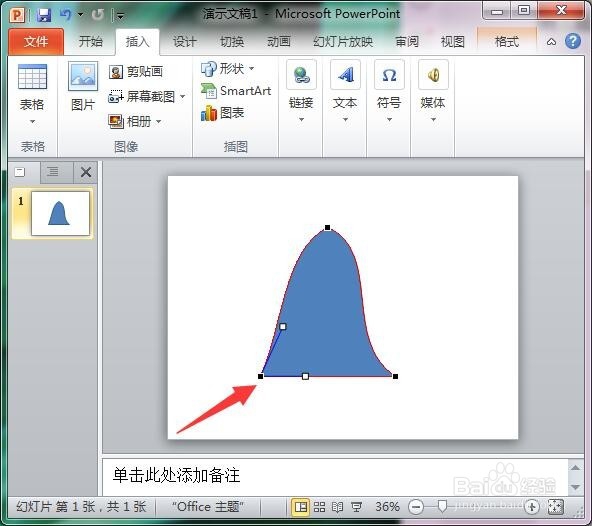Click the 表格 table grid icon
The height and width of the screenshot is (526, 592).
[32, 77]
